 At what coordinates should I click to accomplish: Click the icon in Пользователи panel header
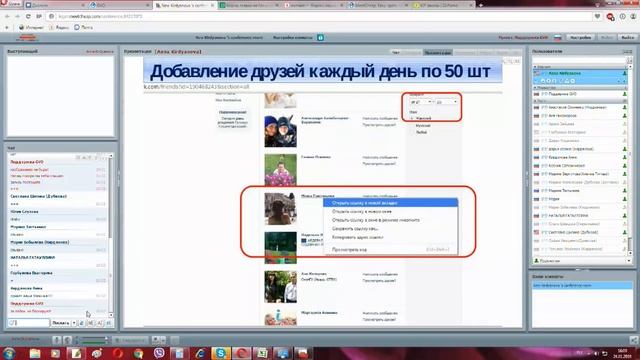click(627, 51)
